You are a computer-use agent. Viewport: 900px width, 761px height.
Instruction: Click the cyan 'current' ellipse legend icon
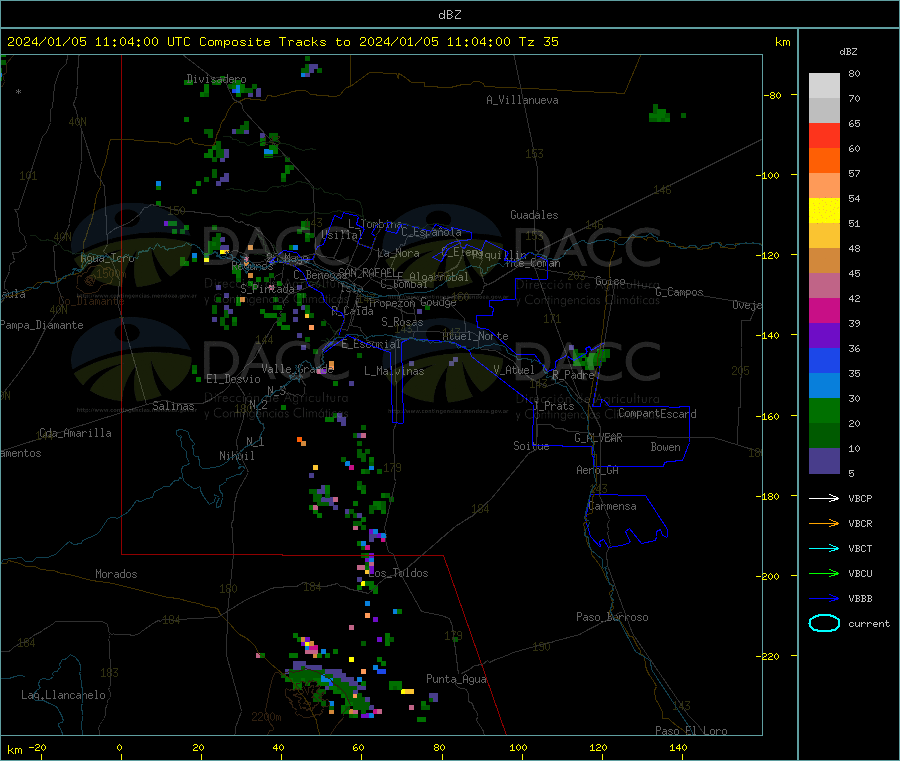pyautogui.click(x=824, y=623)
